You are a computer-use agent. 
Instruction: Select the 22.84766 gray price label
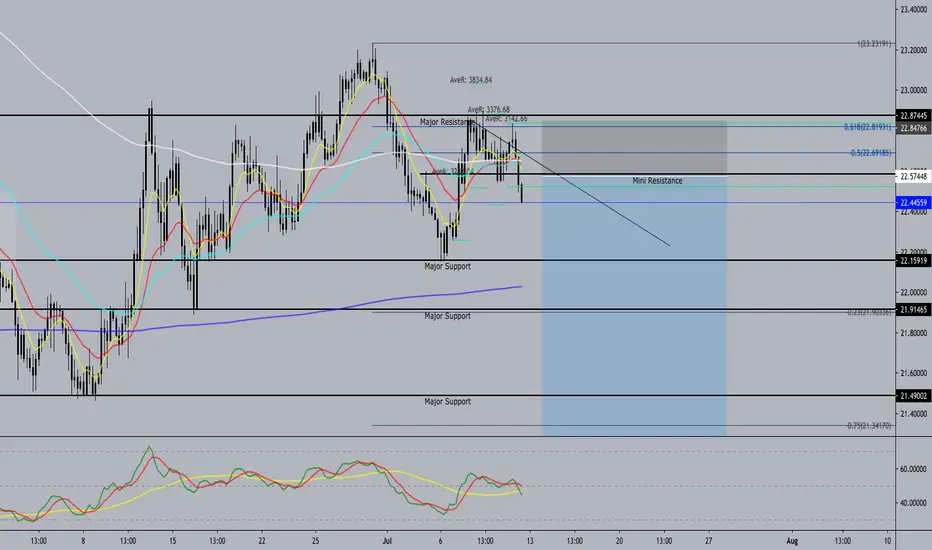[914, 128]
